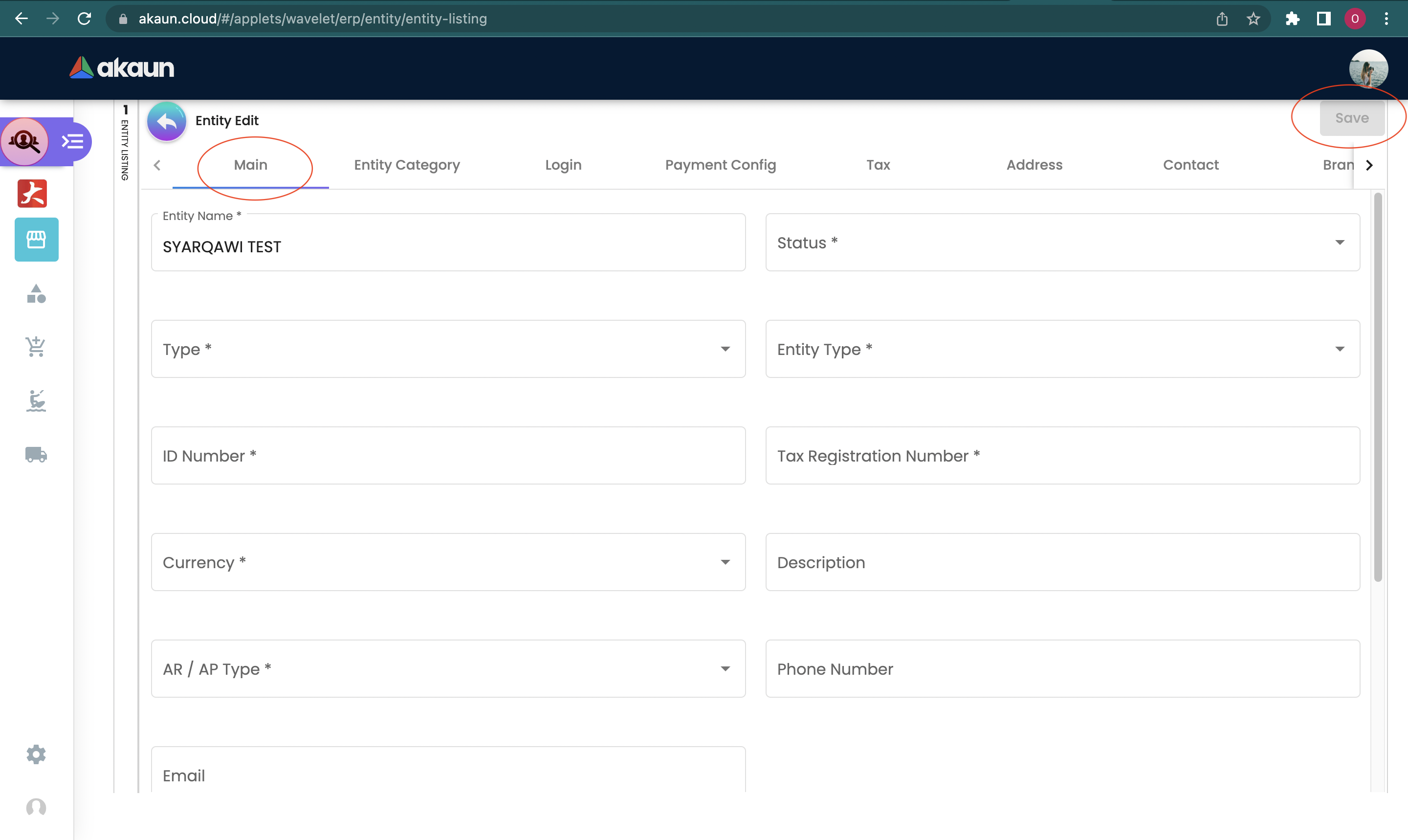1408x840 pixels.
Task: Click the user profile avatar top right
Action: pos(1368,68)
